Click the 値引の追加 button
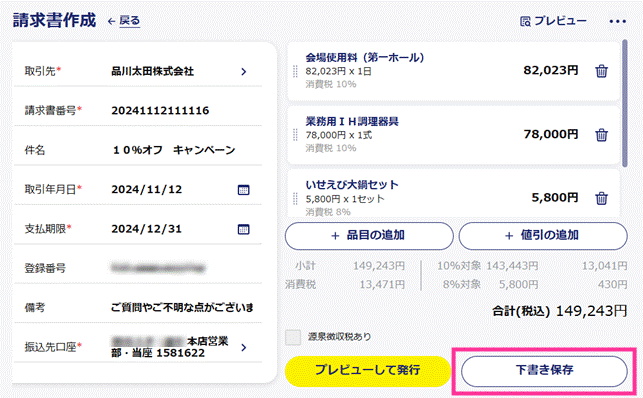 [543, 236]
